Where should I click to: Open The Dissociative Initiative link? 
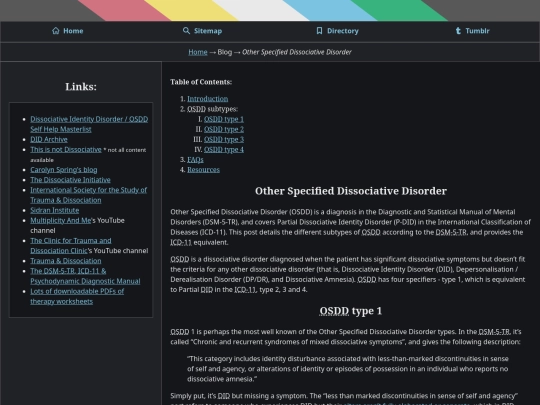(x=70, y=180)
